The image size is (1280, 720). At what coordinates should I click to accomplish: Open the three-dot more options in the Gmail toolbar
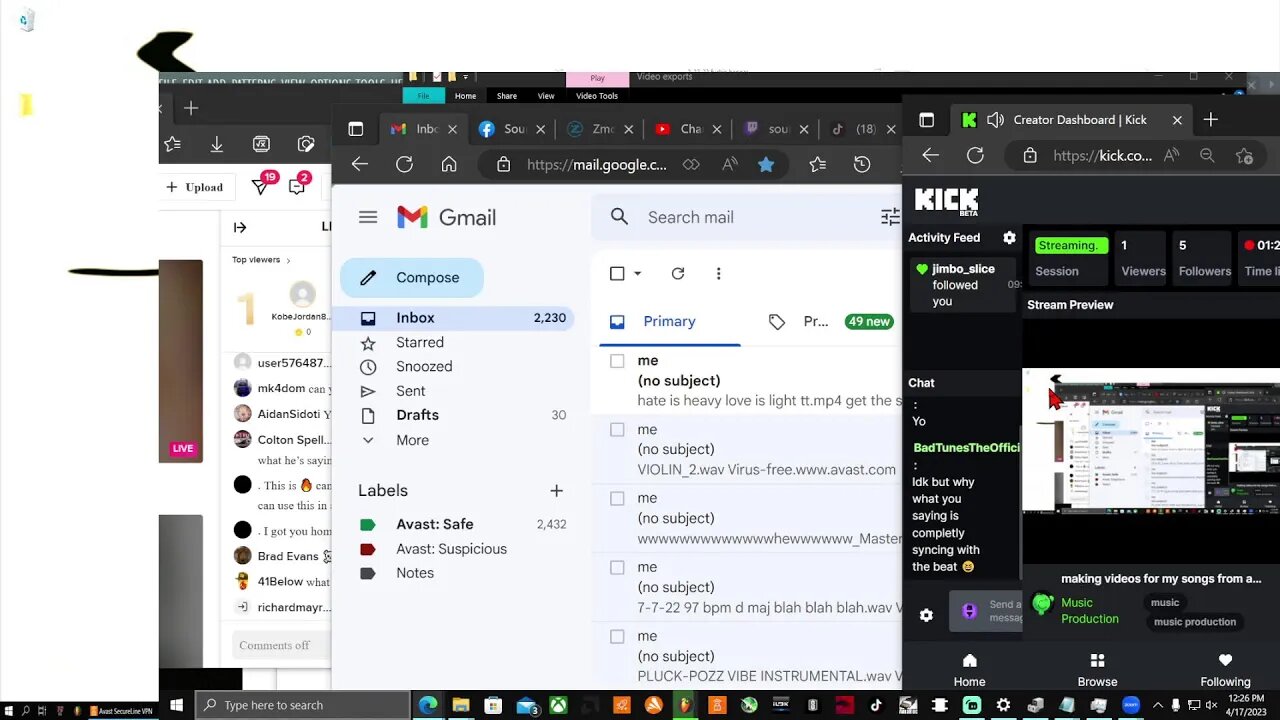(718, 274)
